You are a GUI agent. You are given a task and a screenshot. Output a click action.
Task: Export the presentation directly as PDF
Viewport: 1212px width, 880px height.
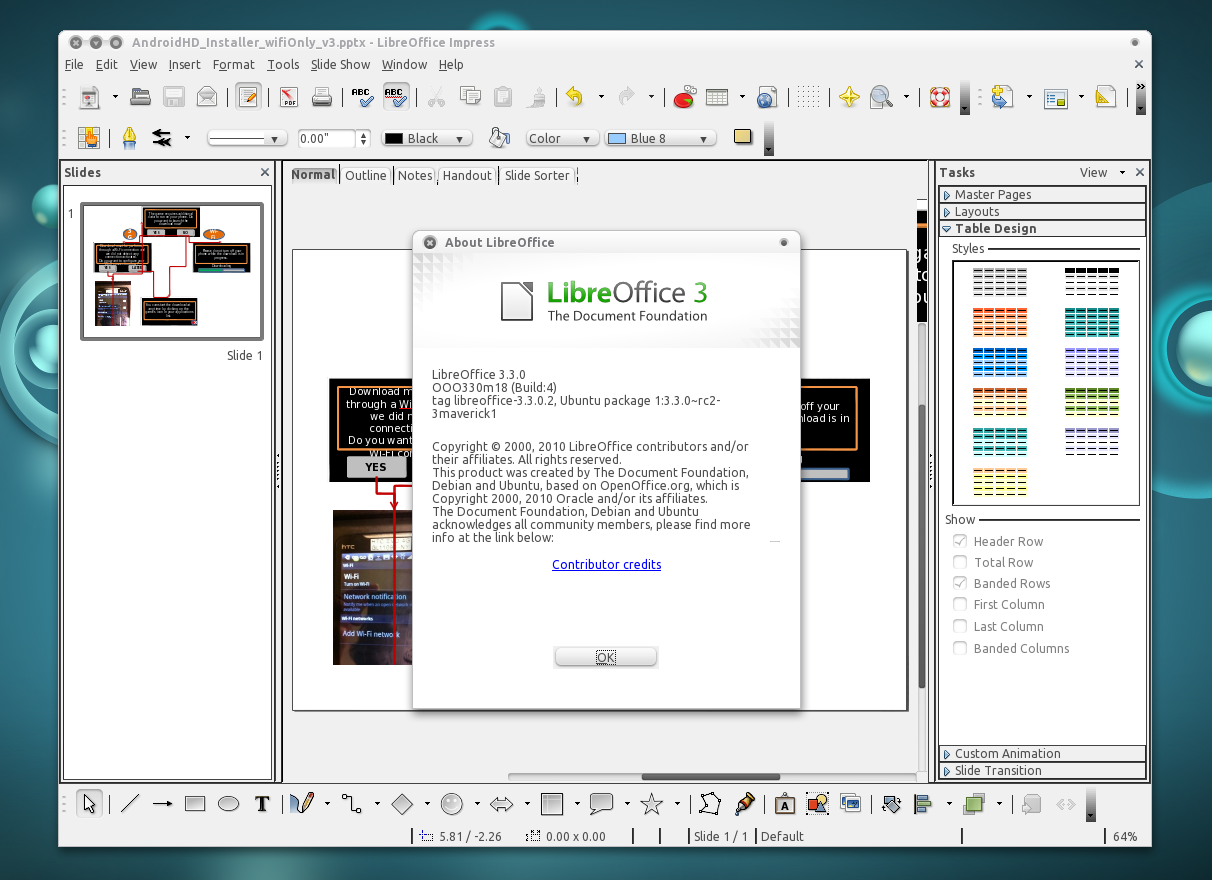(286, 97)
